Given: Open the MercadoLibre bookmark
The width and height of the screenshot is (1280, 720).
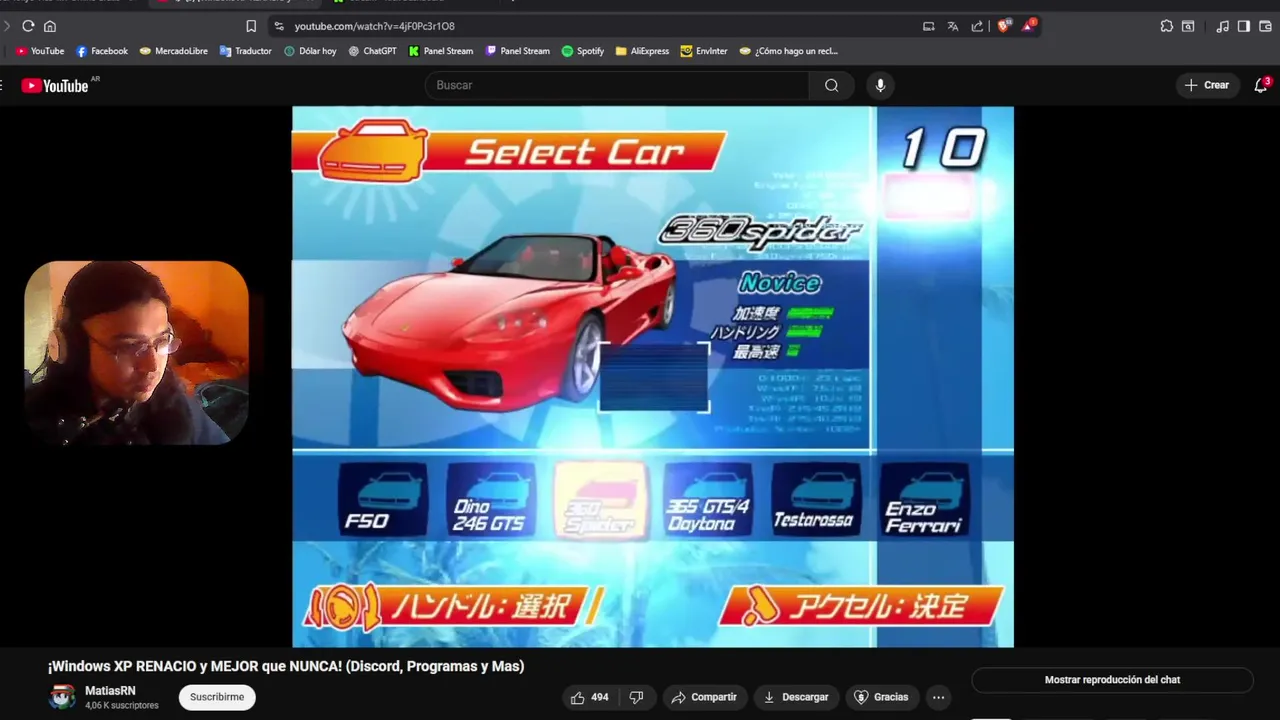Looking at the screenshot, I should [174, 51].
